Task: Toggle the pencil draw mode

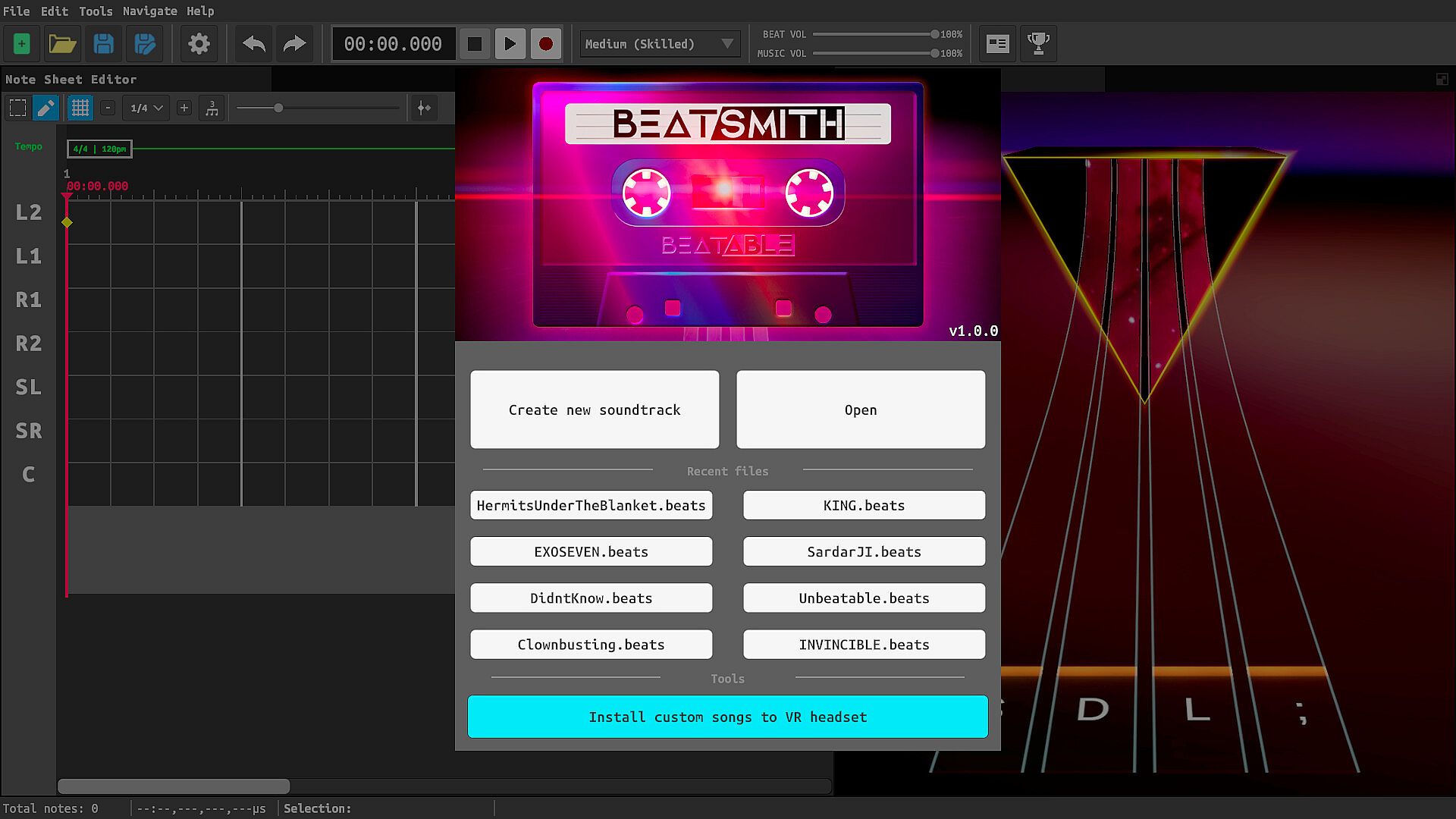Action: (x=45, y=108)
